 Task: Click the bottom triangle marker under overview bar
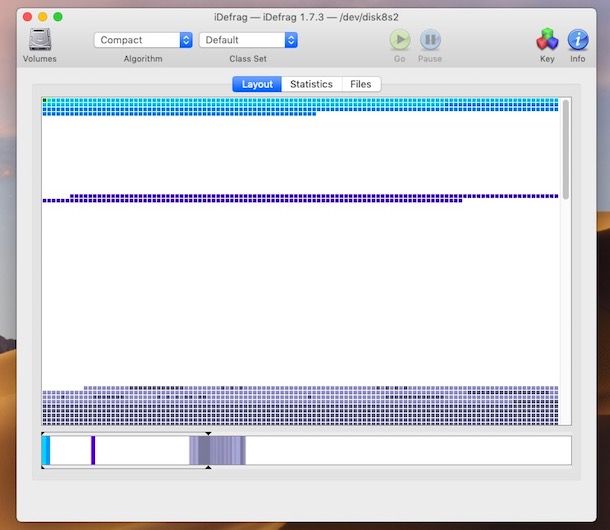(x=208, y=467)
